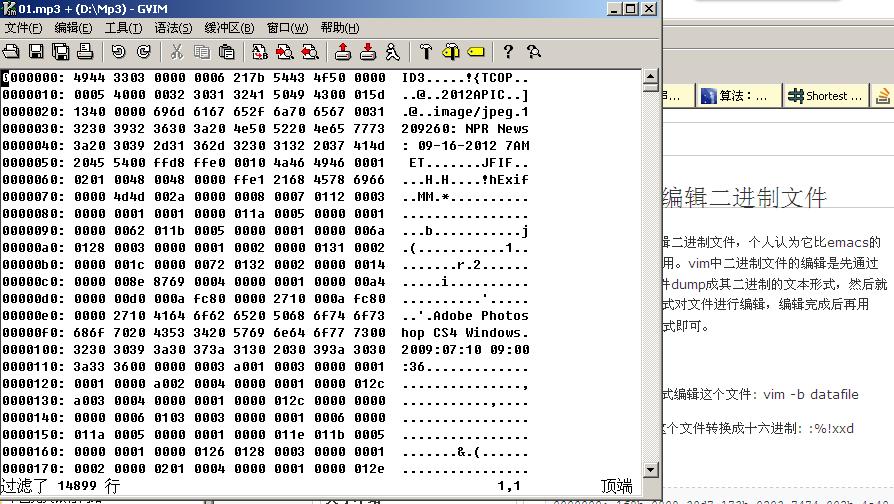This screenshot has width=894, height=504.
Task: Click the Find Help search icon
Action: coord(534,52)
